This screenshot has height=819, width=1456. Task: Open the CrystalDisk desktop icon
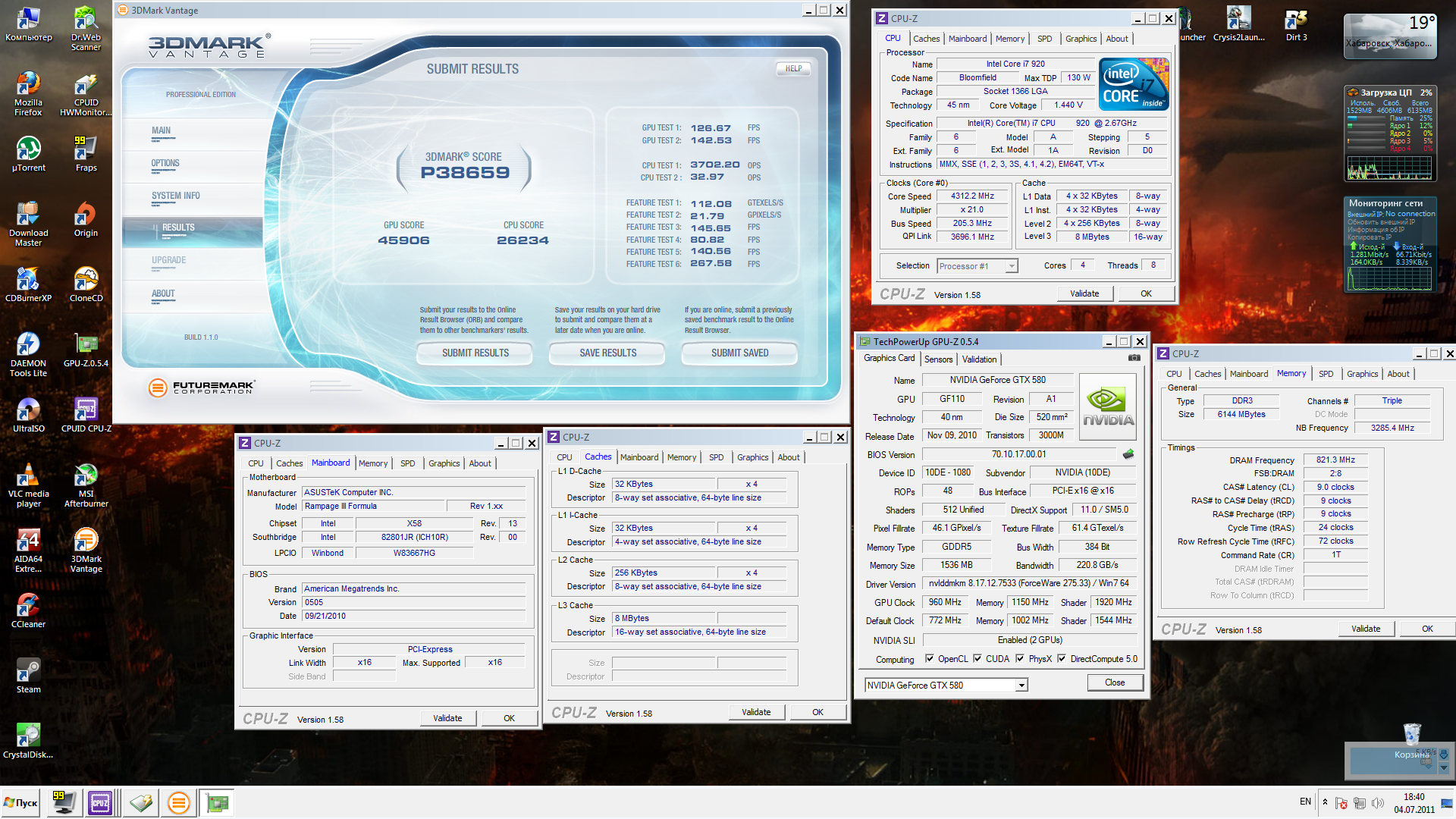28,741
